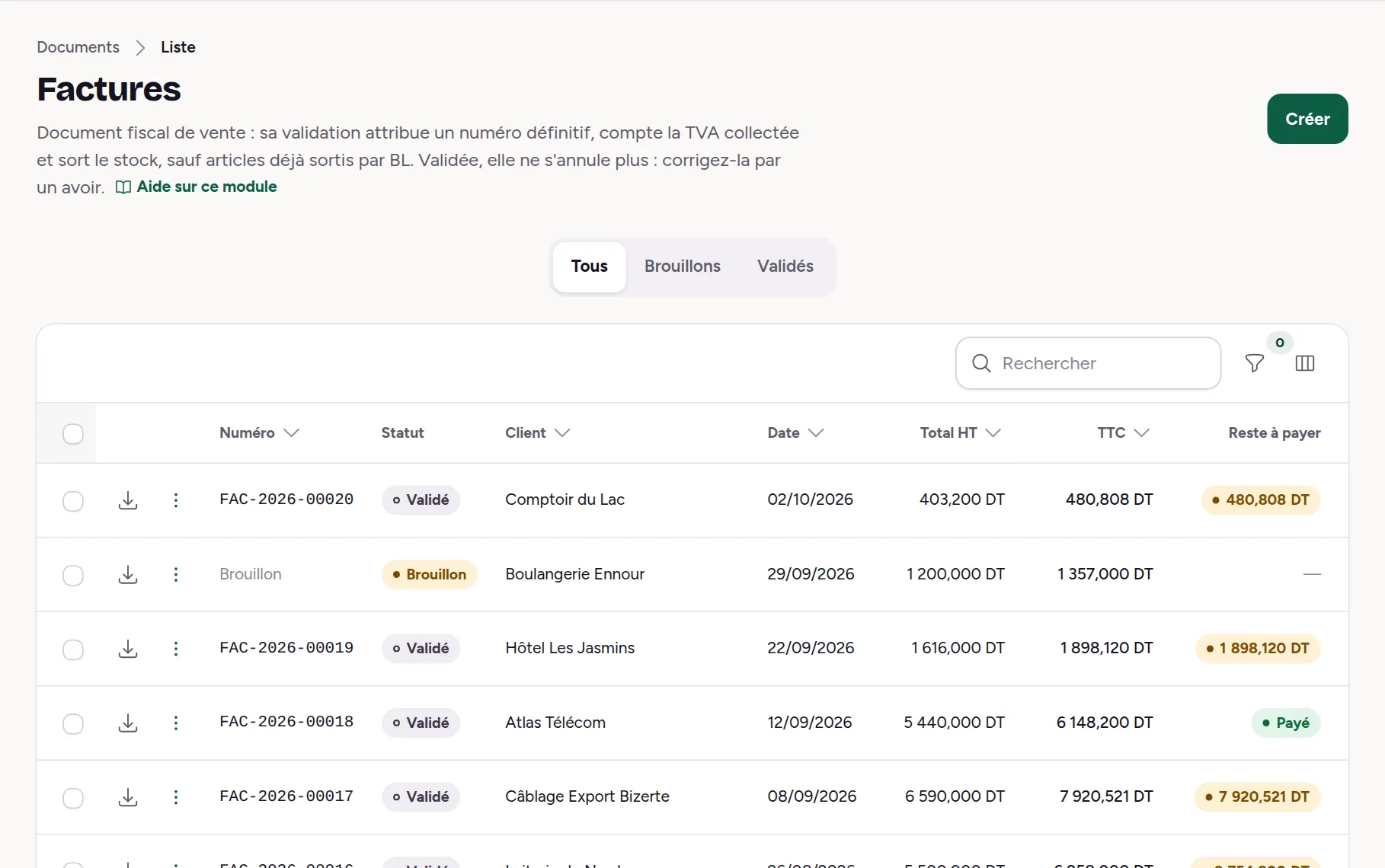Viewport: 1385px width, 868px height.
Task: Open invoice number FAC-2026-00018
Action: click(286, 722)
